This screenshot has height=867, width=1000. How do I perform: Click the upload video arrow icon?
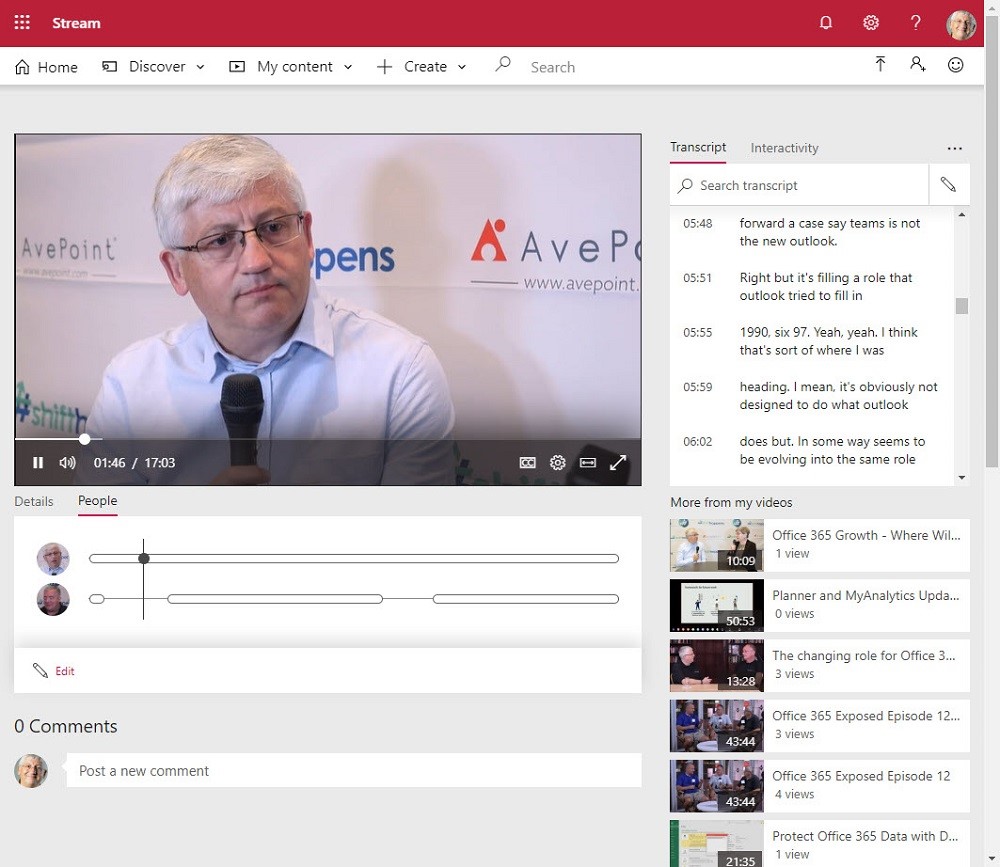point(880,65)
